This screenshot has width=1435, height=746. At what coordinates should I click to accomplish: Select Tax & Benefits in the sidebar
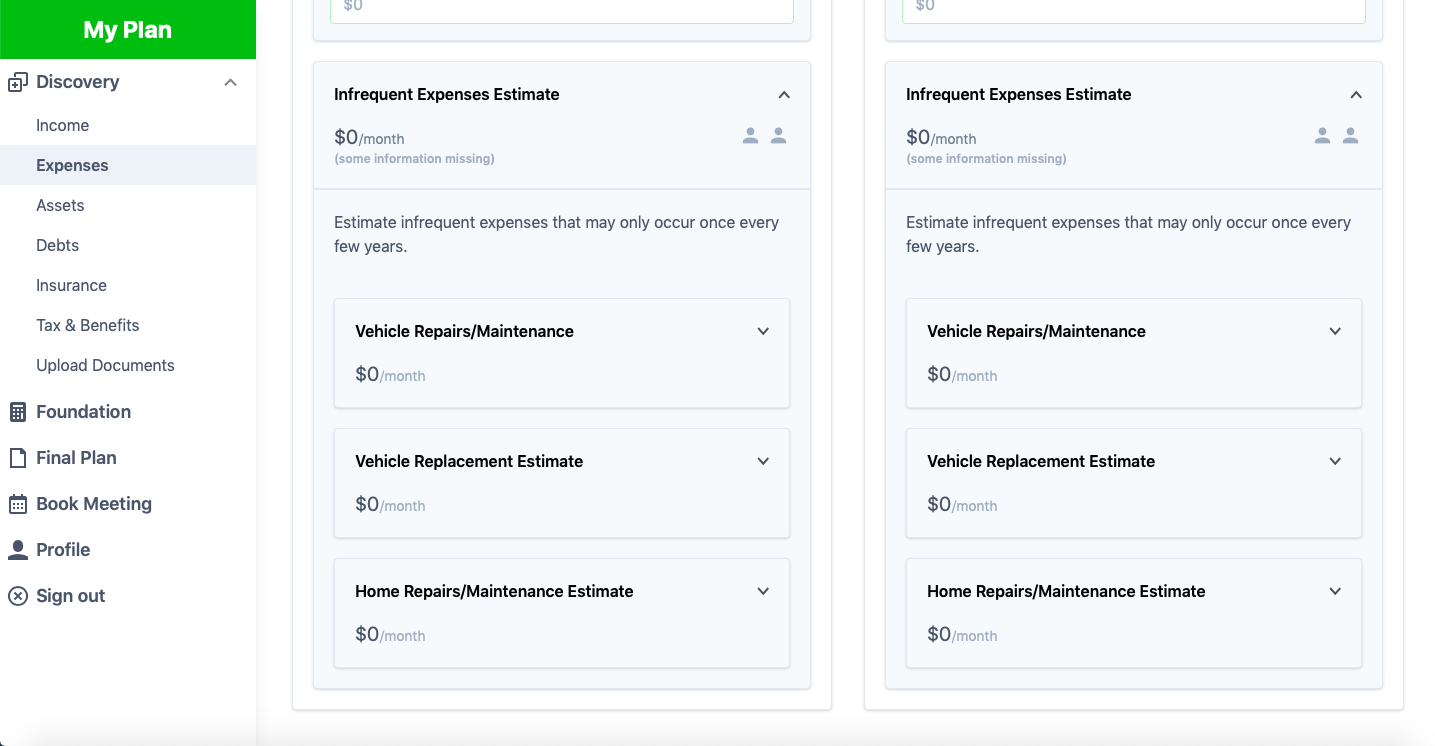point(88,325)
